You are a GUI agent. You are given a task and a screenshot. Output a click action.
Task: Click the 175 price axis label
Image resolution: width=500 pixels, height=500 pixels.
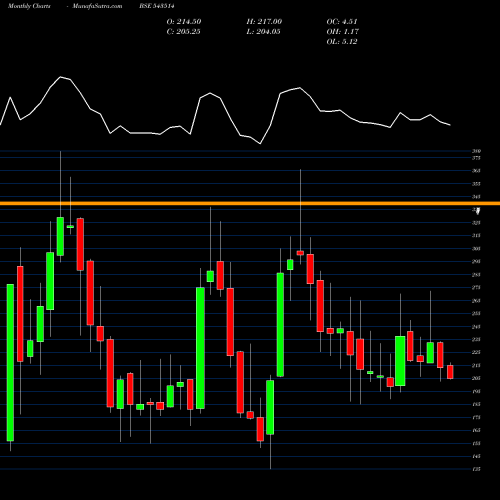[x=476, y=417]
